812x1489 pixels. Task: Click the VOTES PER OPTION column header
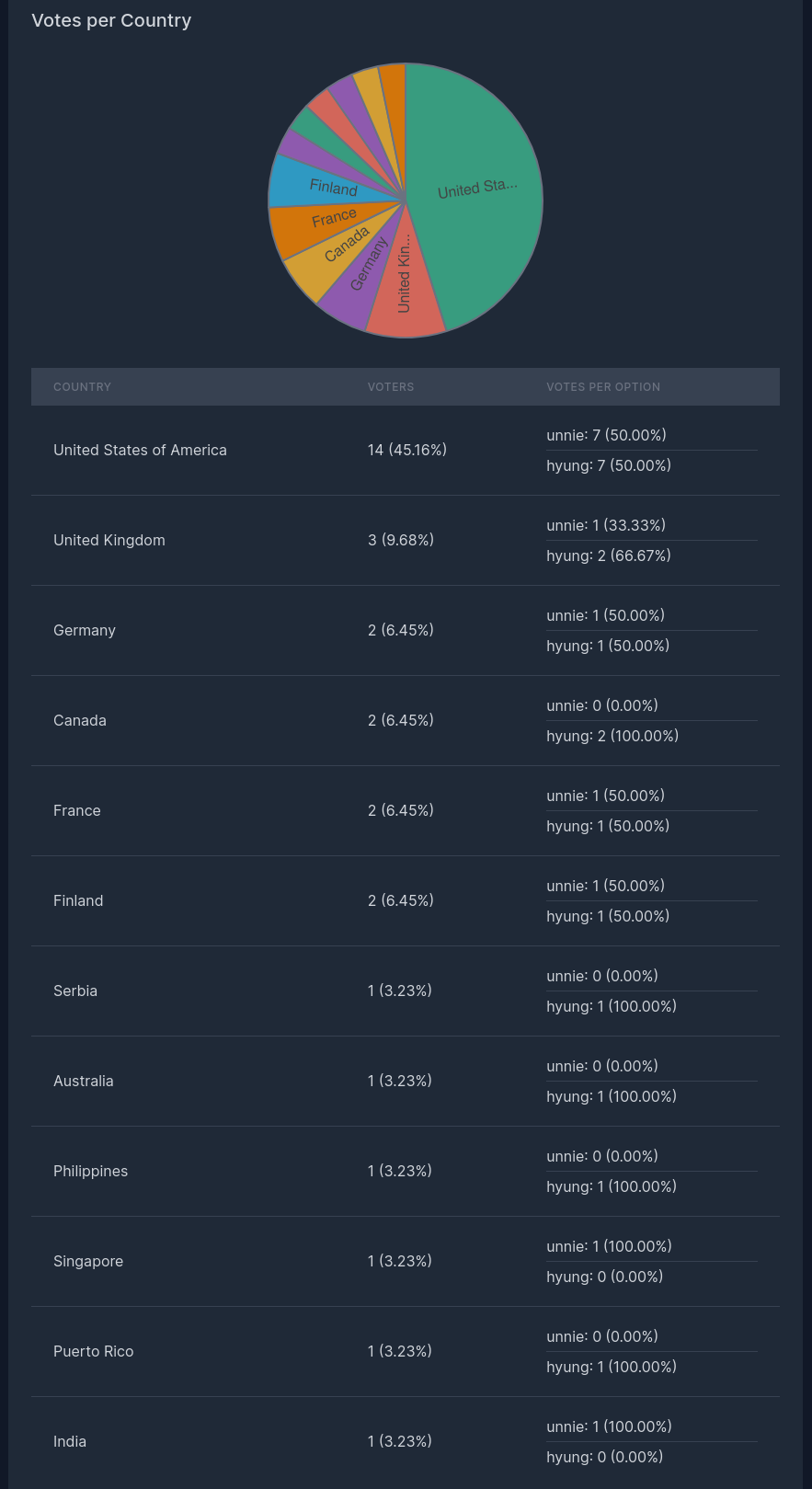[603, 387]
